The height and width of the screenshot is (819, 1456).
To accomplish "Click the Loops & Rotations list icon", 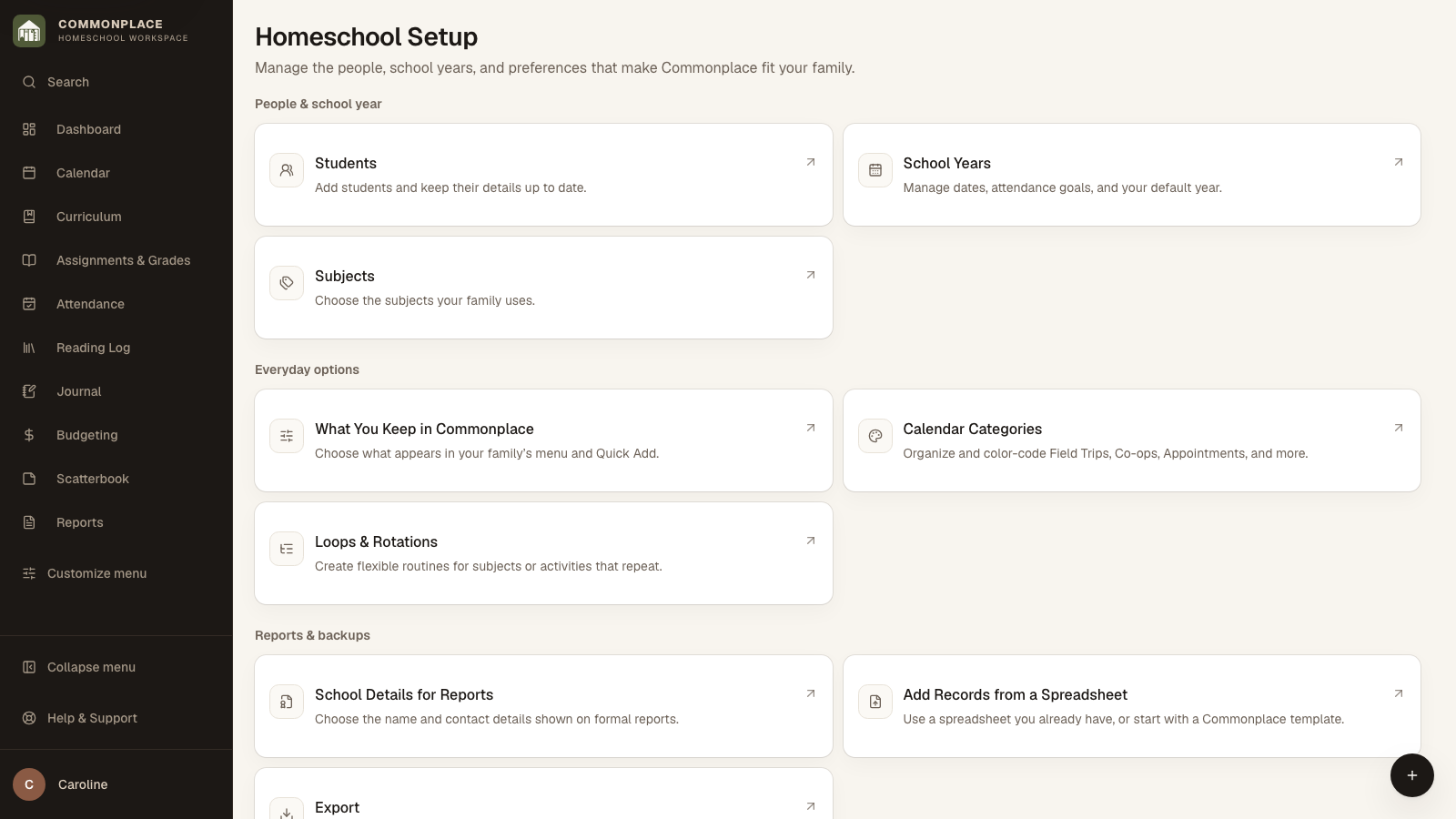I will click(x=287, y=549).
